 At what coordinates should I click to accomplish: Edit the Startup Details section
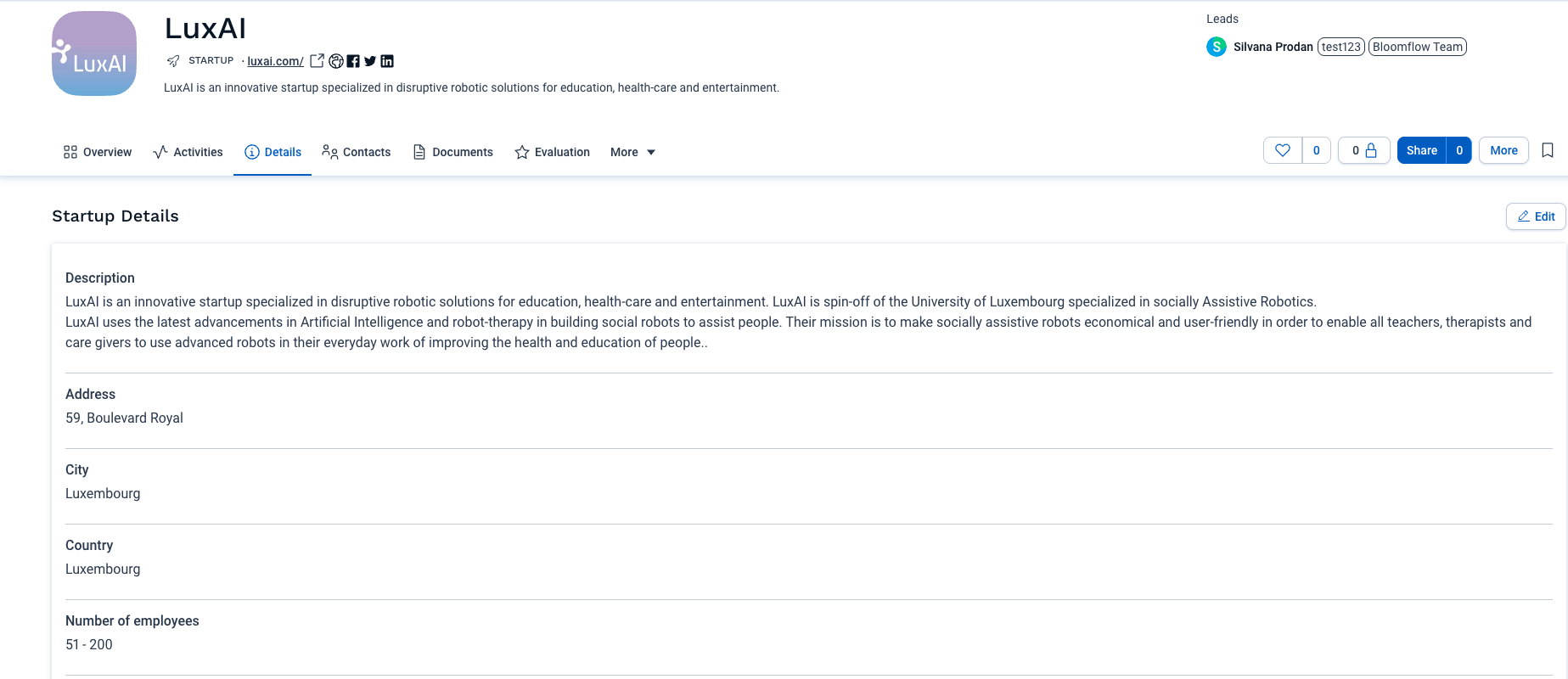pyautogui.click(x=1536, y=216)
